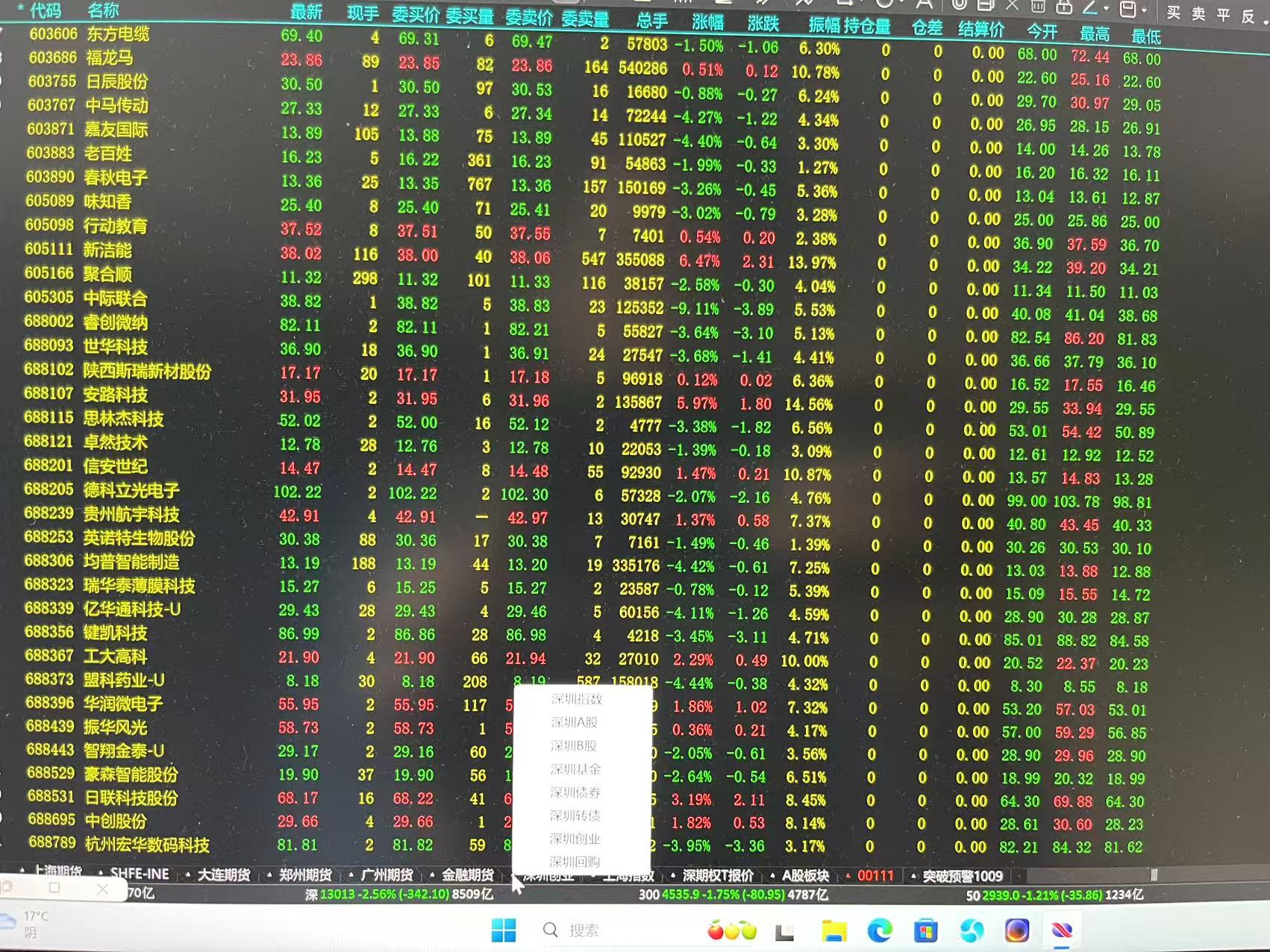Launch Microsoft Edge from the taskbar

(x=880, y=930)
